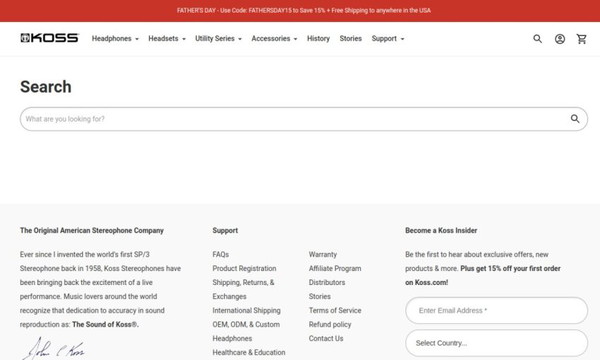
Task: Go to the History page
Action: point(318,39)
